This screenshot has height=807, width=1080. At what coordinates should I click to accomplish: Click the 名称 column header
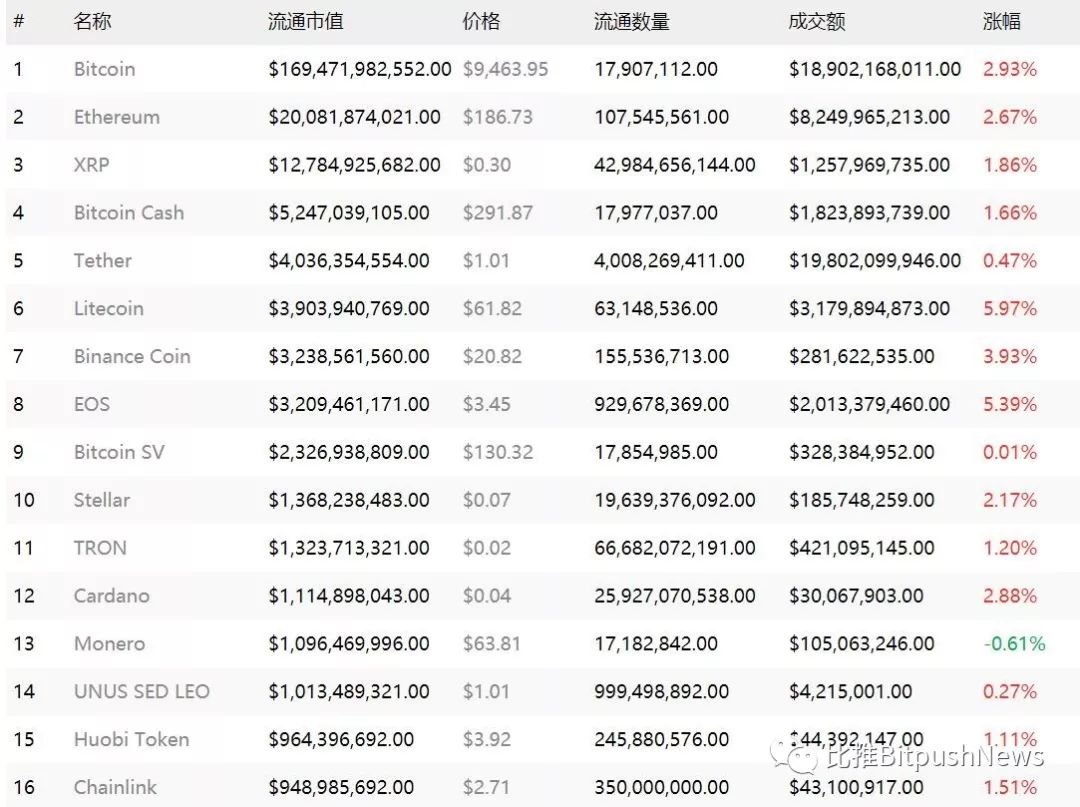[92, 21]
